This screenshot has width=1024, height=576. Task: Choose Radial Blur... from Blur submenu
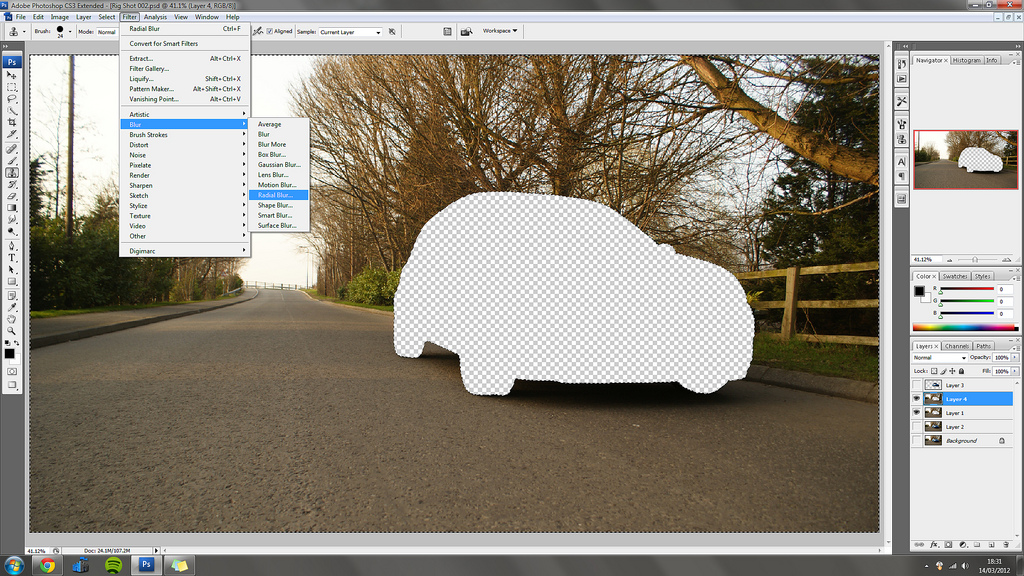pos(276,195)
